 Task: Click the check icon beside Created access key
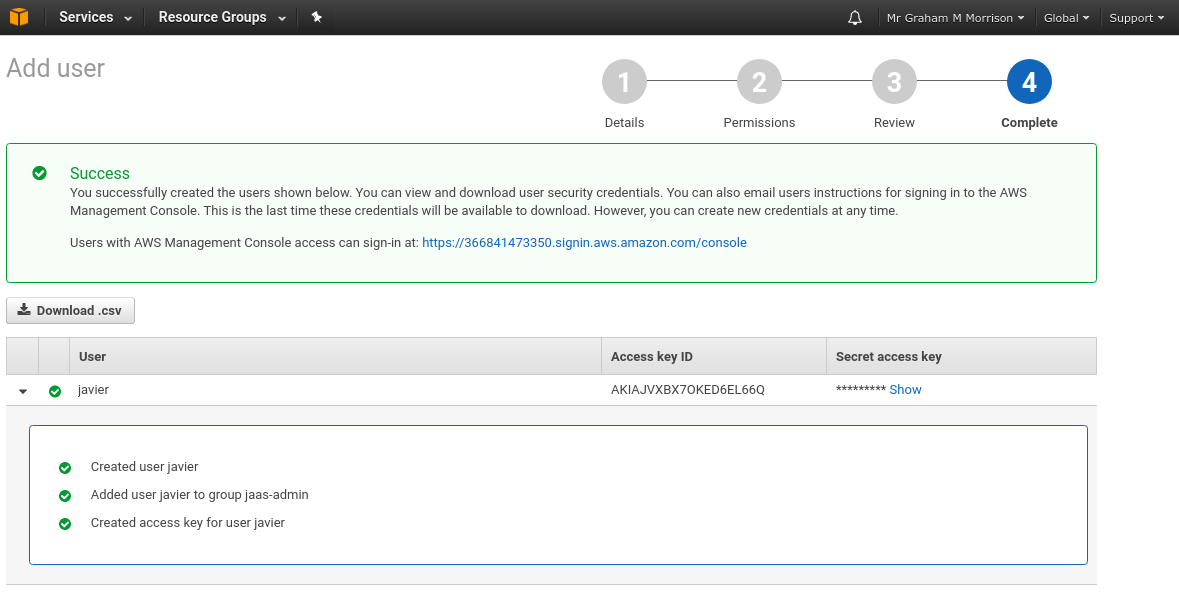tap(65, 523)
